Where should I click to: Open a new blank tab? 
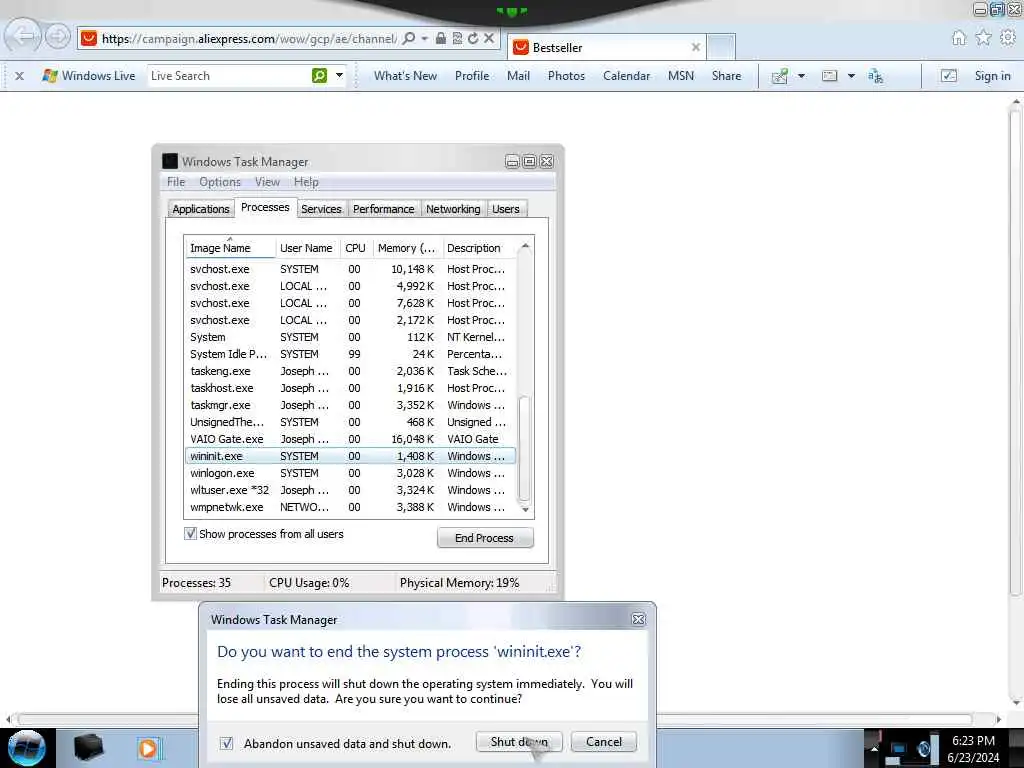(x=721, y=47)
